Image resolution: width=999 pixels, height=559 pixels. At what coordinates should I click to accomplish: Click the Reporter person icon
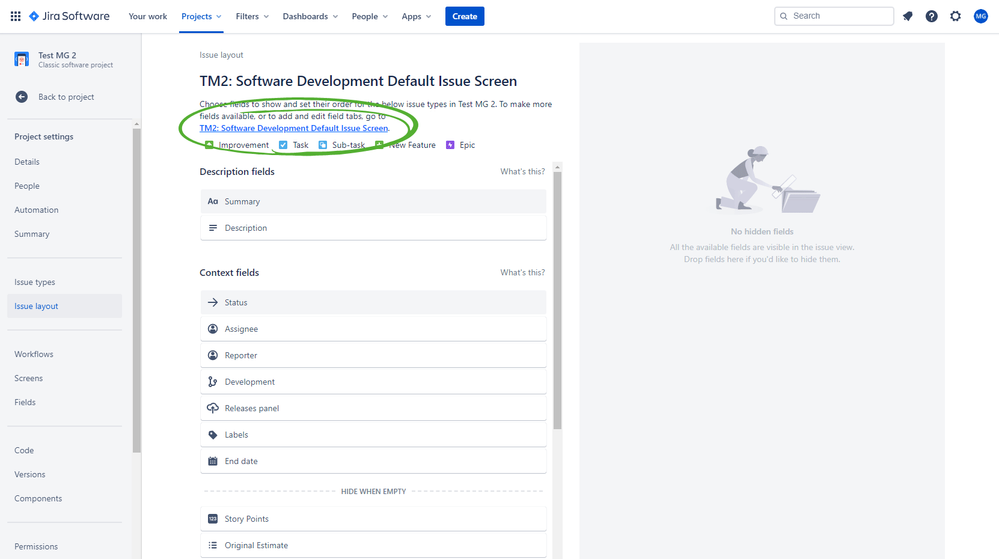point(213,355)
